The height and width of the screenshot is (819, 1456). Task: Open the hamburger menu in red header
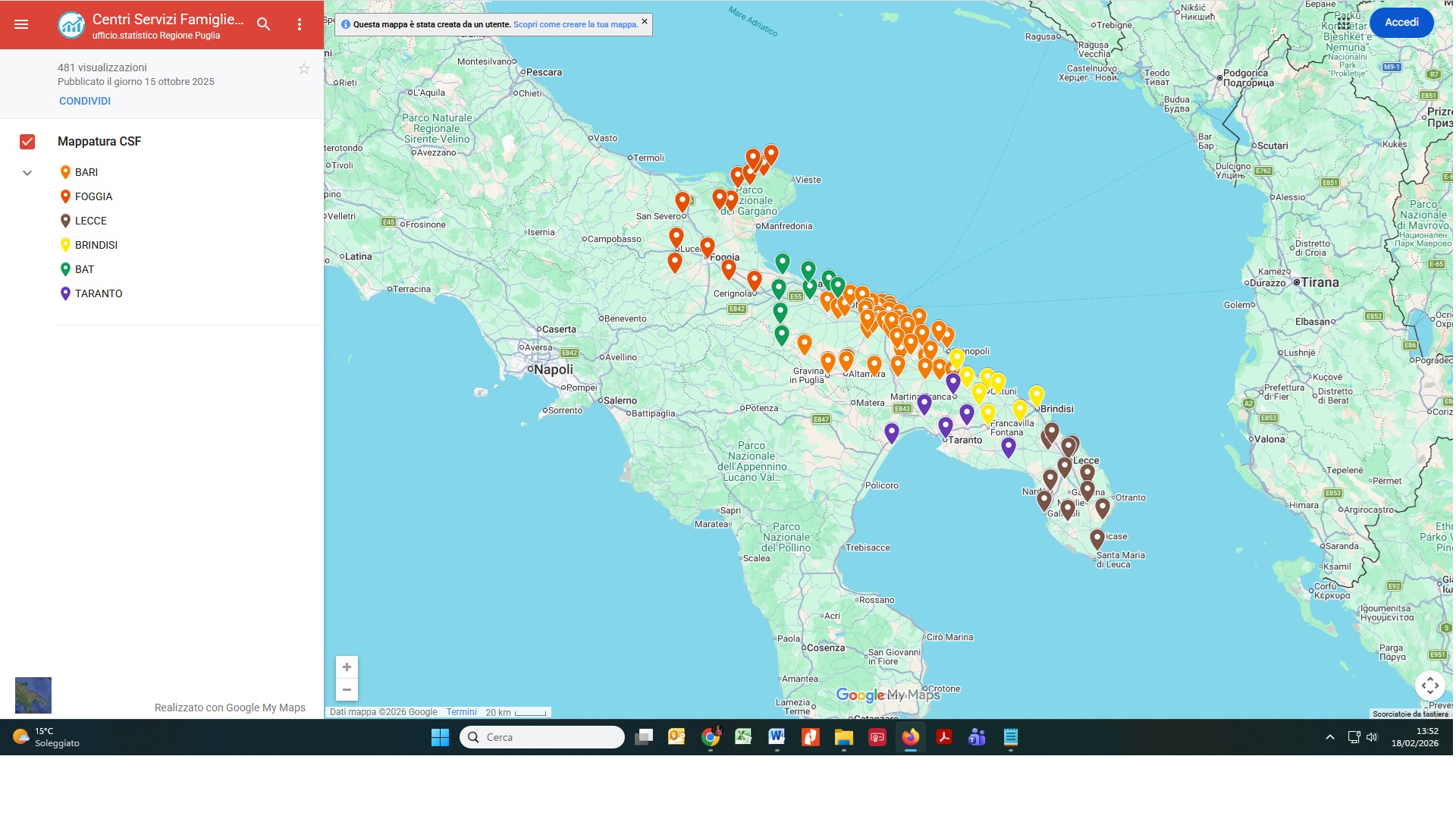[x=21, y=24]
